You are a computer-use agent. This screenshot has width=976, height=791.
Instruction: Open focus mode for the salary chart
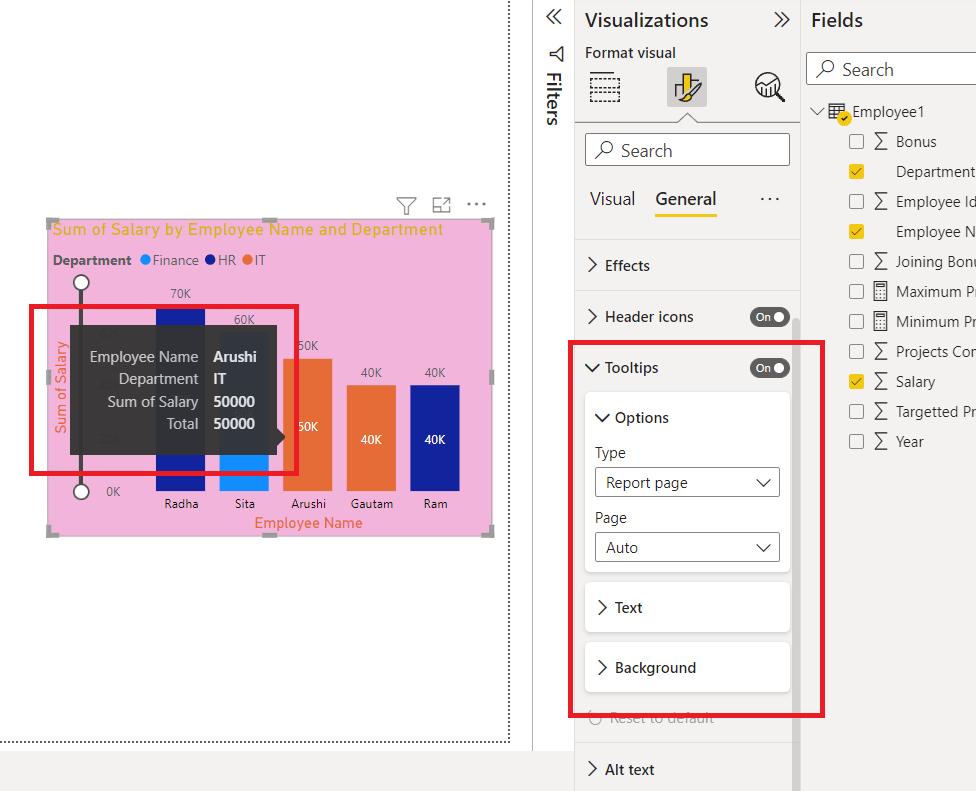441,205
